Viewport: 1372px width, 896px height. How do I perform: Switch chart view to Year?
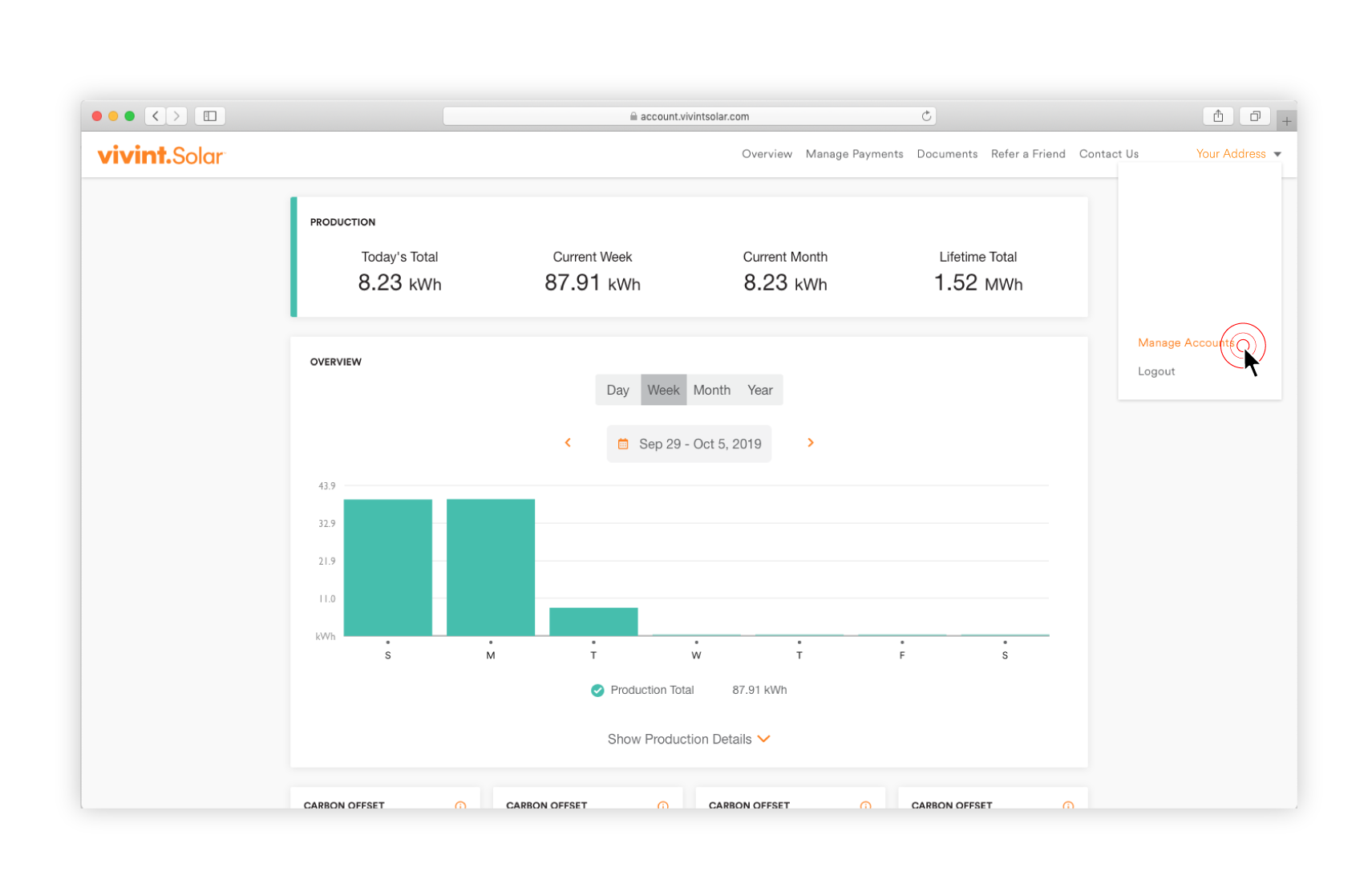coord(760,390)
